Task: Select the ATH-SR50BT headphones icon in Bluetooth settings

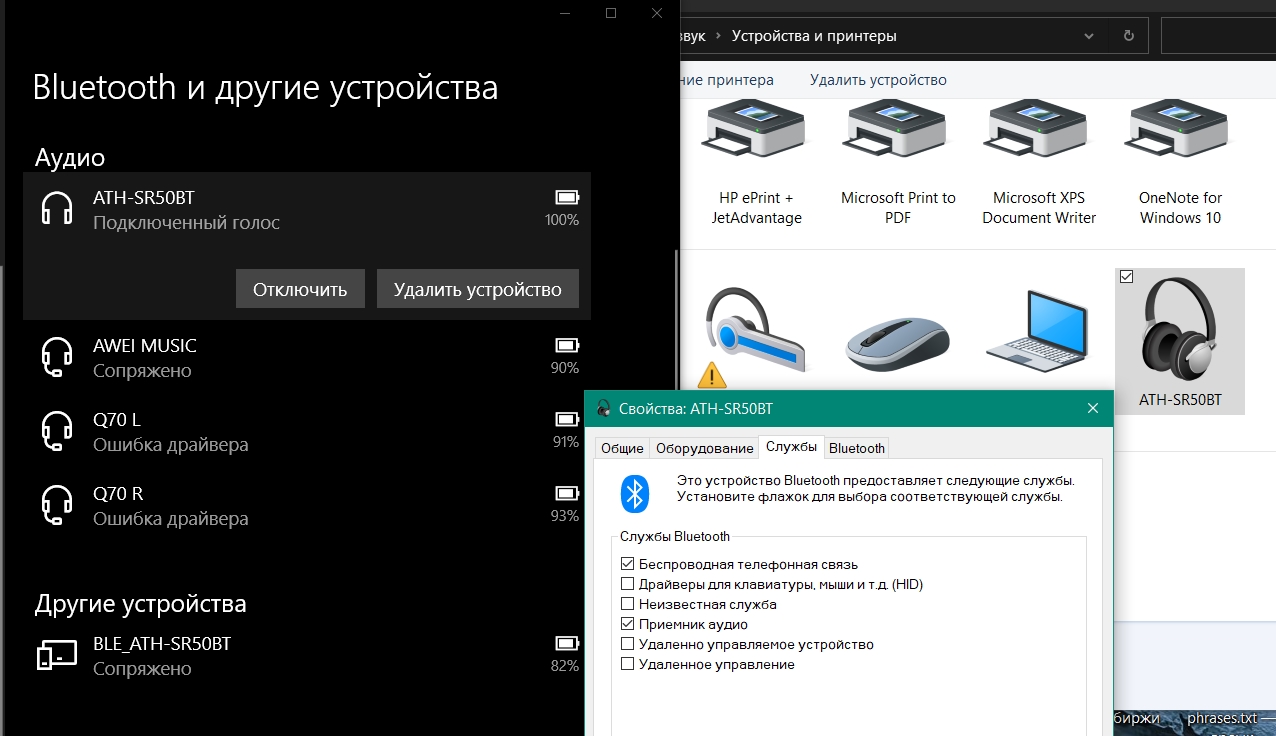Action: click(57, 209)
